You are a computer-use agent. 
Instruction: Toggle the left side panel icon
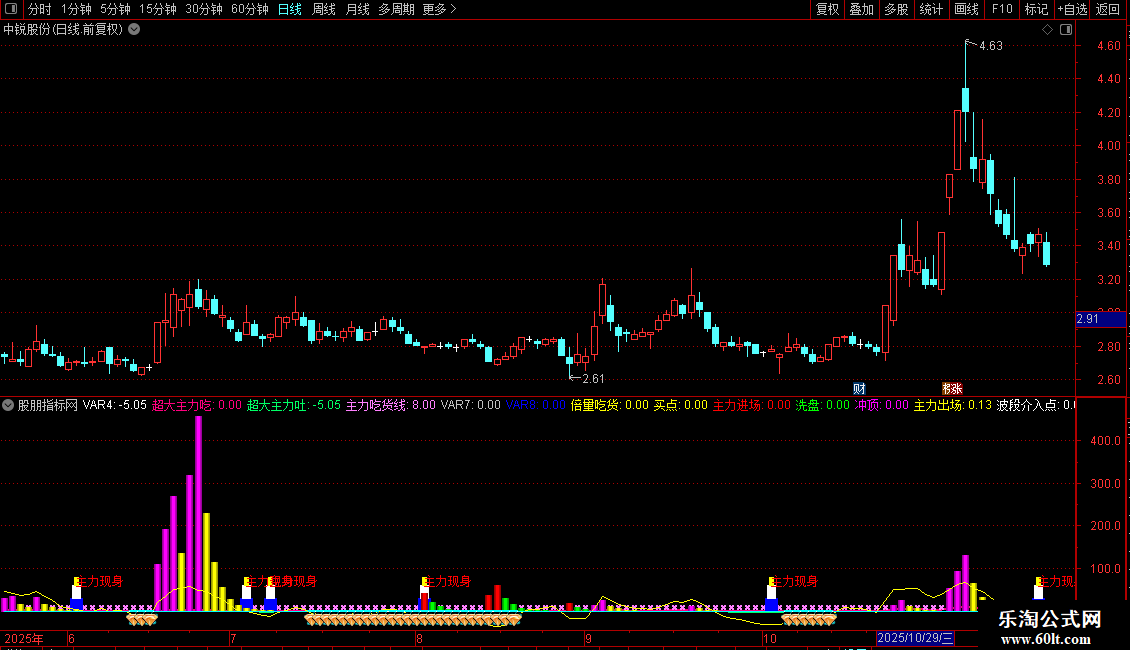11,9
